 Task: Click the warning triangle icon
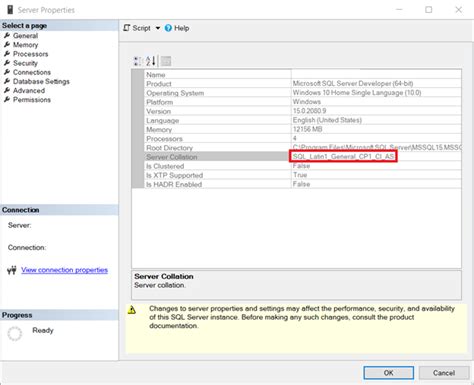132,310
